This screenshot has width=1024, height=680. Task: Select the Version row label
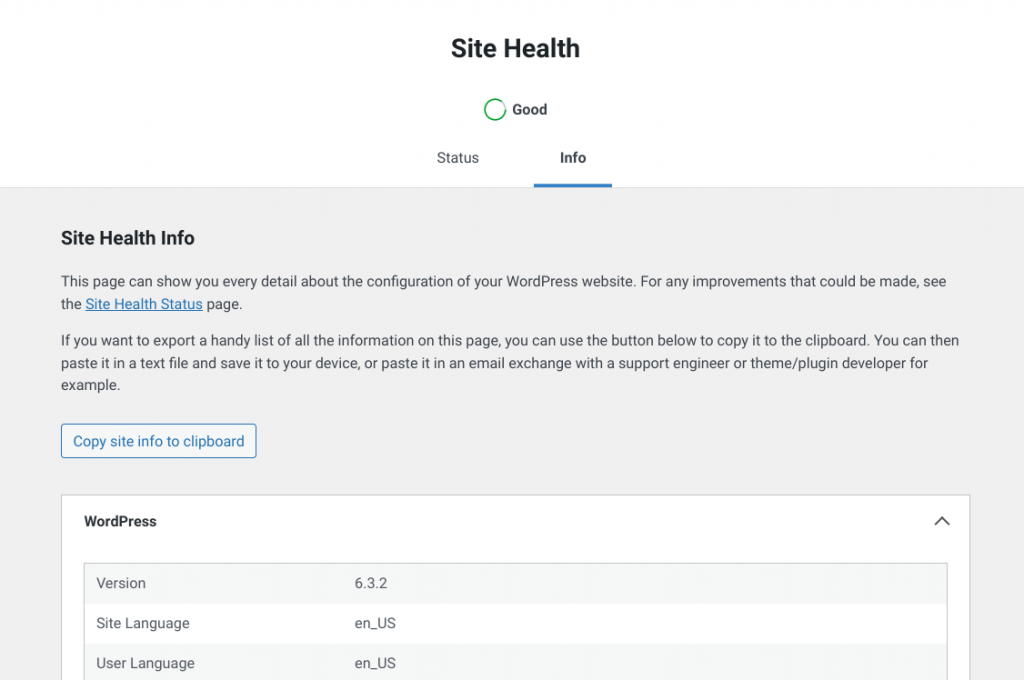pos(121,583)
